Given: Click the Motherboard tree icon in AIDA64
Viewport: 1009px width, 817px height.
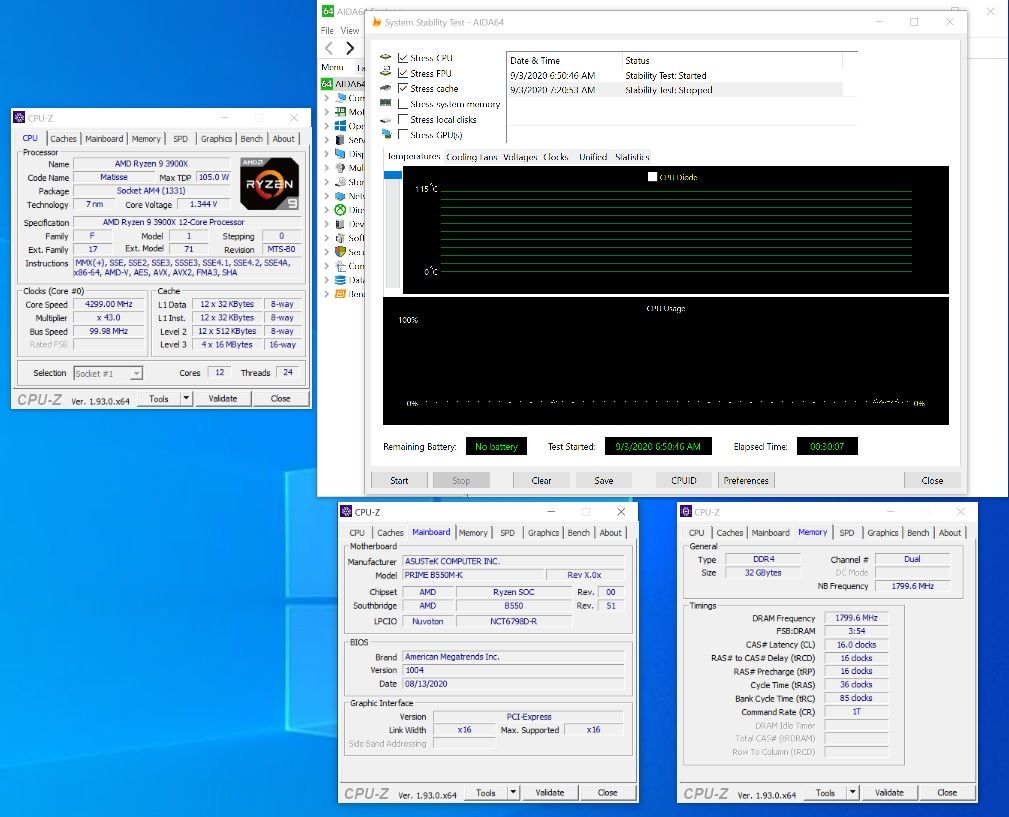Looking at the screenshot, I should pyautogui.click(x=341, y=112).
